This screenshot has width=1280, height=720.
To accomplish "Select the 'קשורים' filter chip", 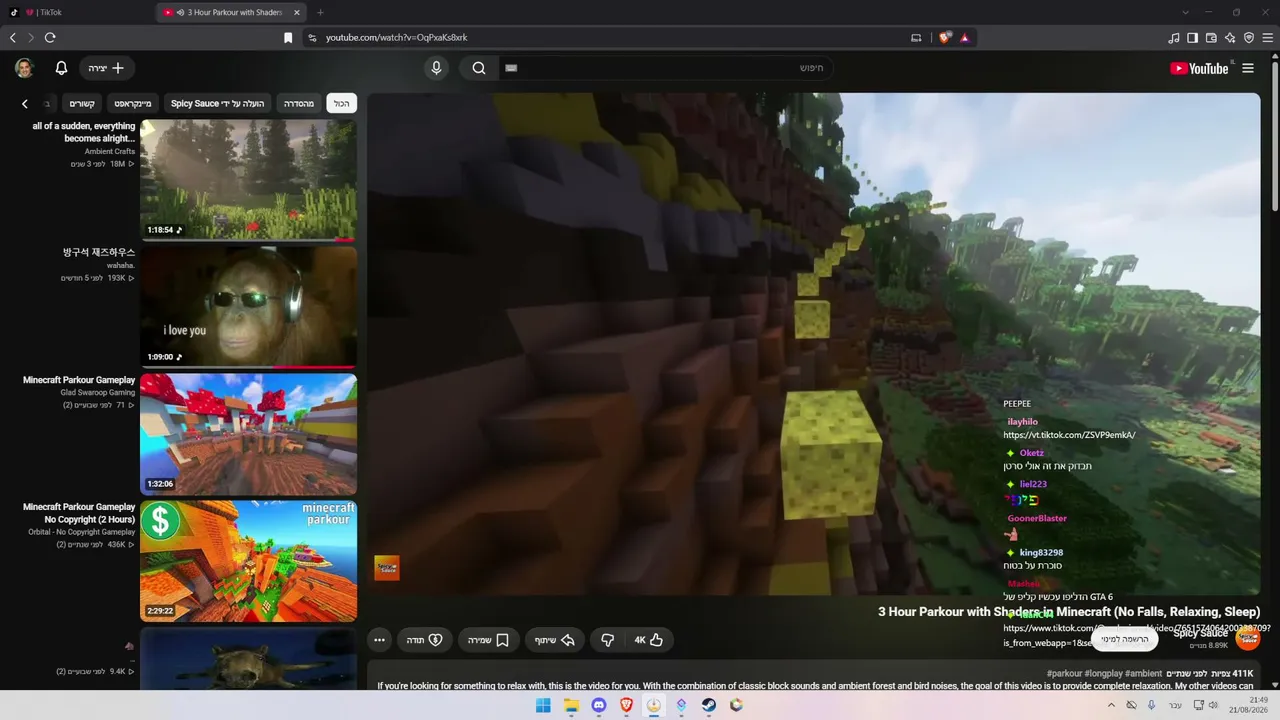I will click(x=82, y=103).
